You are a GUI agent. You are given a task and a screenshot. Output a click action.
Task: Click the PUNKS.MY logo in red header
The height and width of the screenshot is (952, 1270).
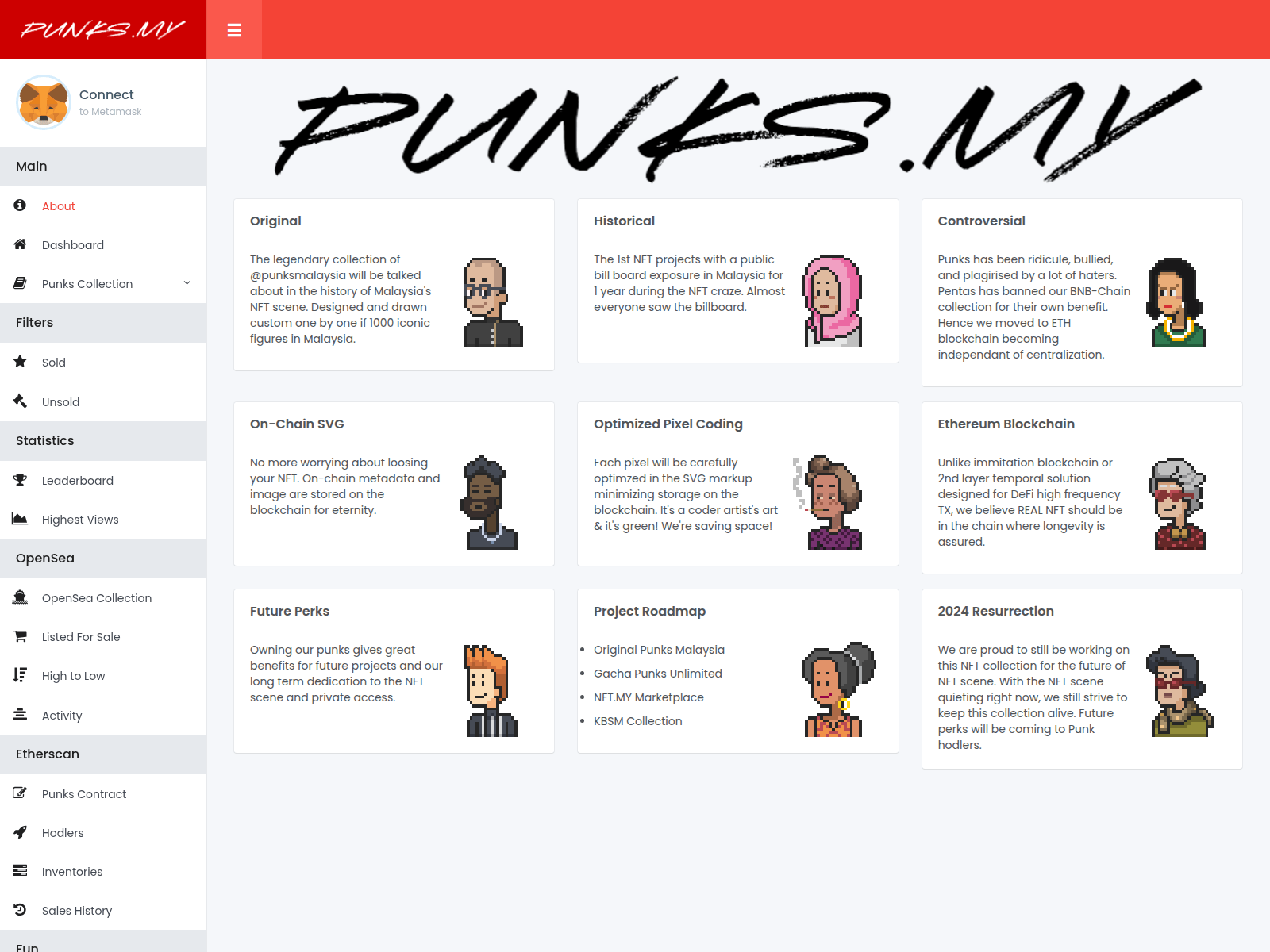click(x=103, y=30)
